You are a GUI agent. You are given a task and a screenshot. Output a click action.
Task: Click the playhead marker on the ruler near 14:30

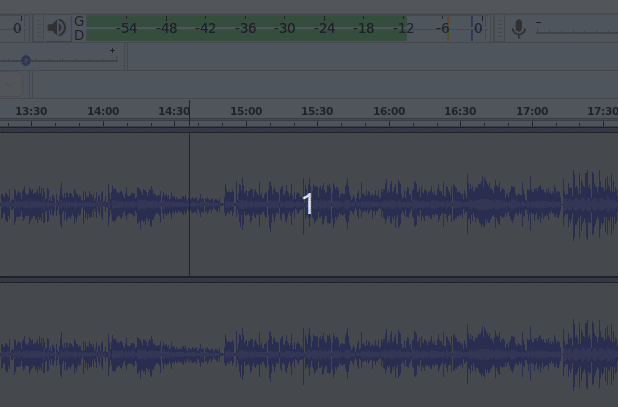(x=189, y=112)
